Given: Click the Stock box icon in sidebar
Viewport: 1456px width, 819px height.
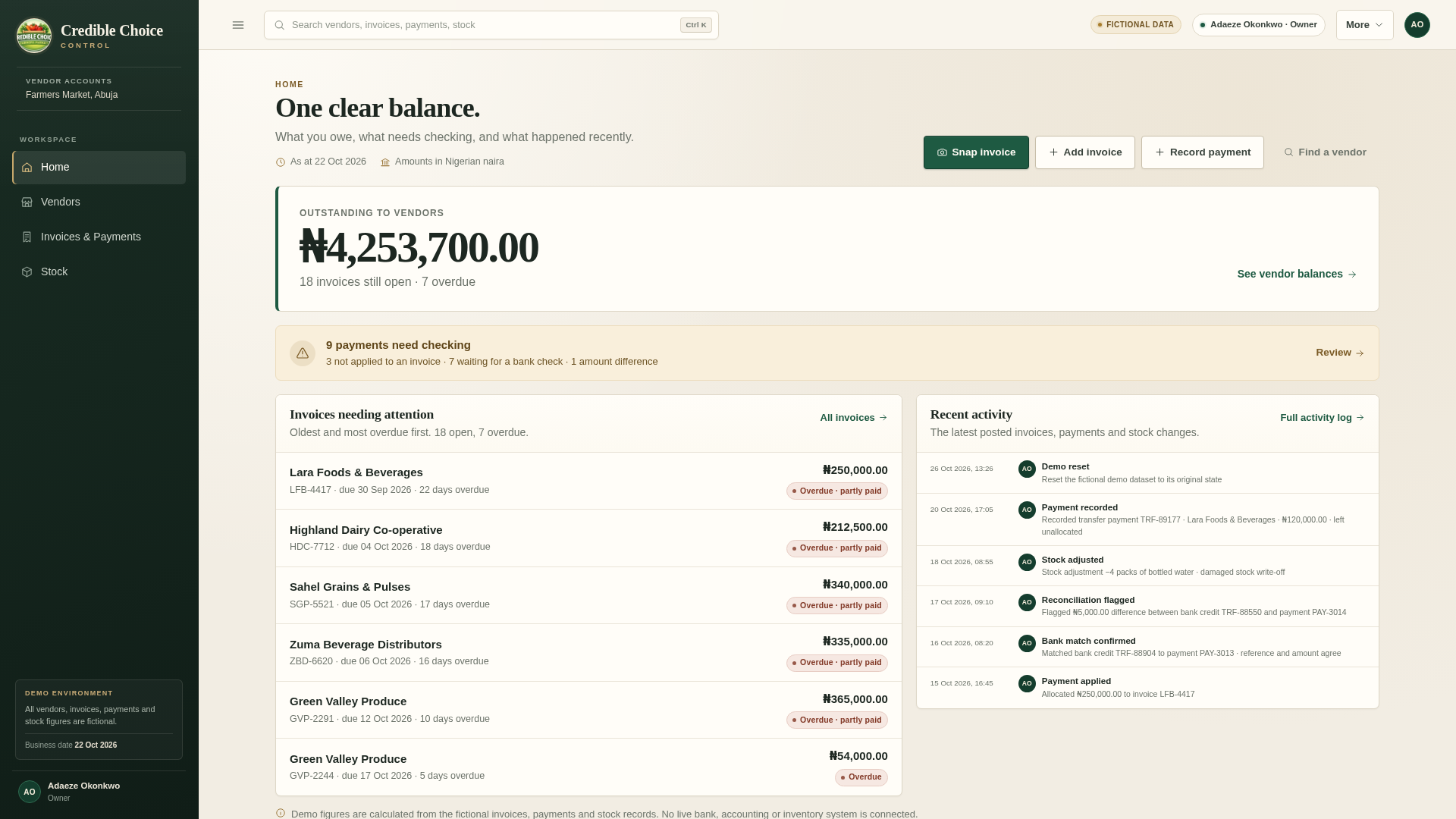Looking at the screenshot, I should [27, 272].
